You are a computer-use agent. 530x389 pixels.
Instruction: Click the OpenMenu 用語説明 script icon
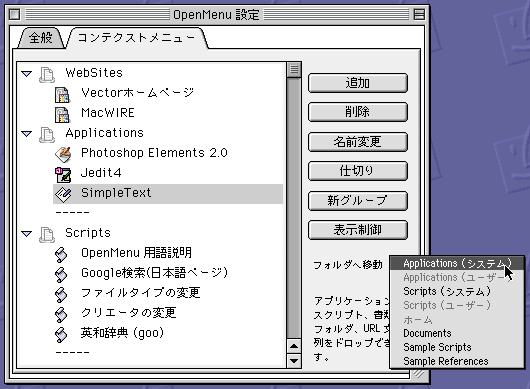tap(61, 254)
